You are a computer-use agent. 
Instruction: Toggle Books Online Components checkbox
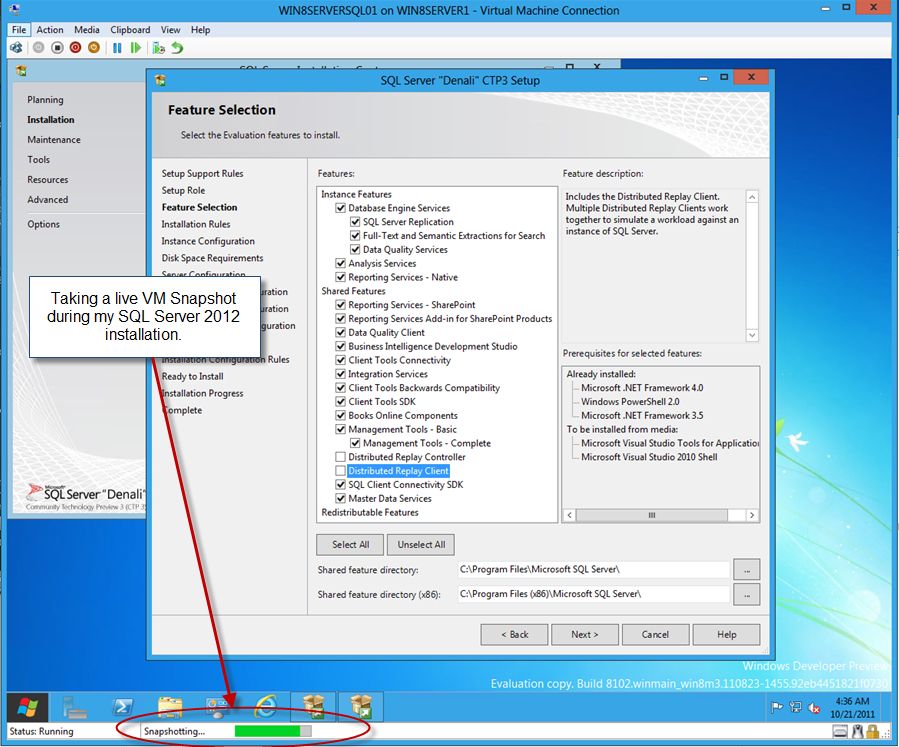click(x=340, y=416)
